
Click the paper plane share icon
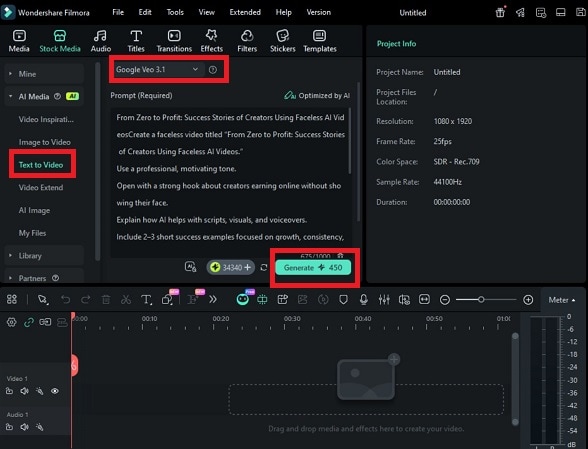point(520,13)
